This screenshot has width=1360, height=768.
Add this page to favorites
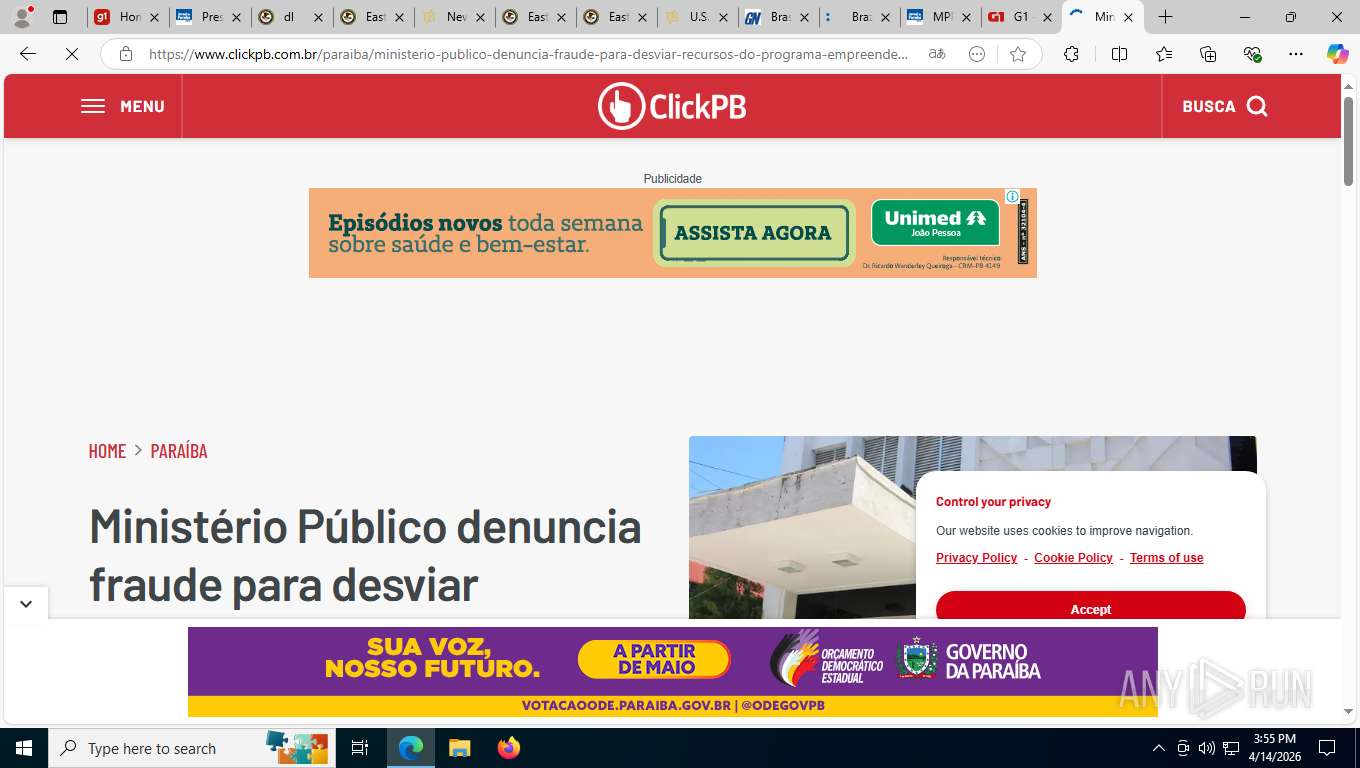(1018, 54)
